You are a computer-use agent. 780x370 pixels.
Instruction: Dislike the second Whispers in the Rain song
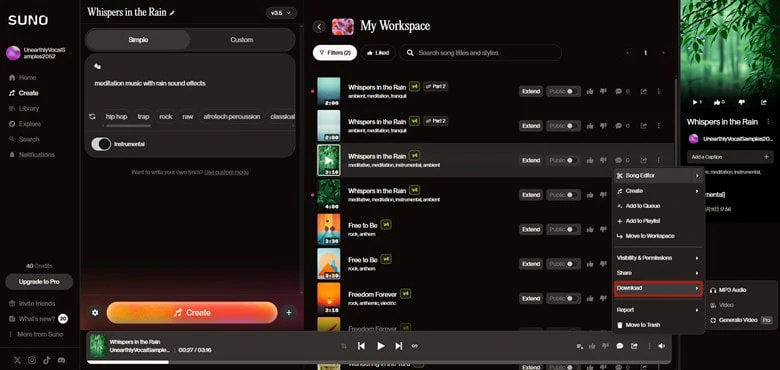point(603,126)
